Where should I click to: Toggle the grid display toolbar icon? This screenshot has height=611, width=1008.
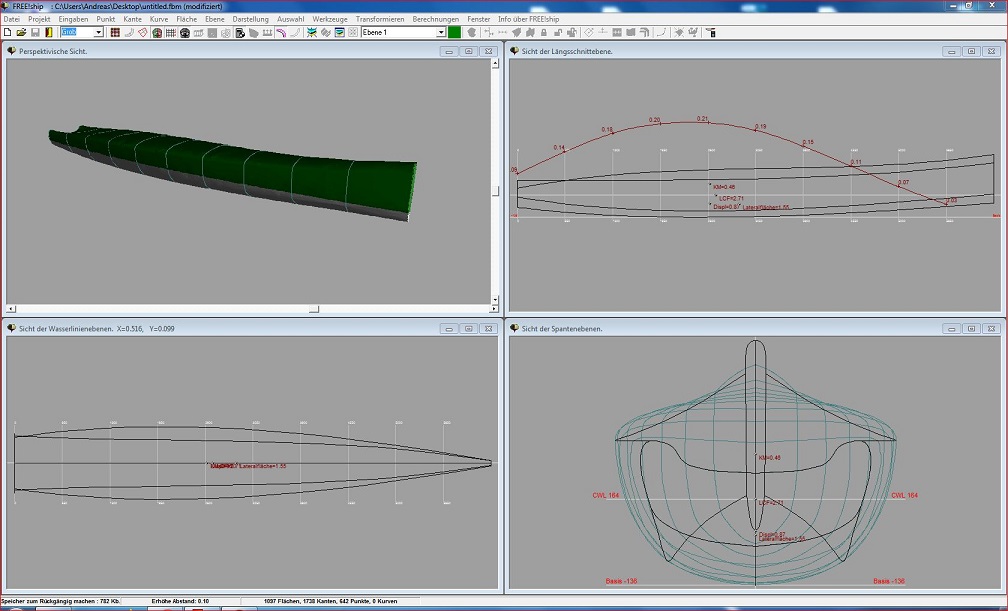[x=171, y=32]
